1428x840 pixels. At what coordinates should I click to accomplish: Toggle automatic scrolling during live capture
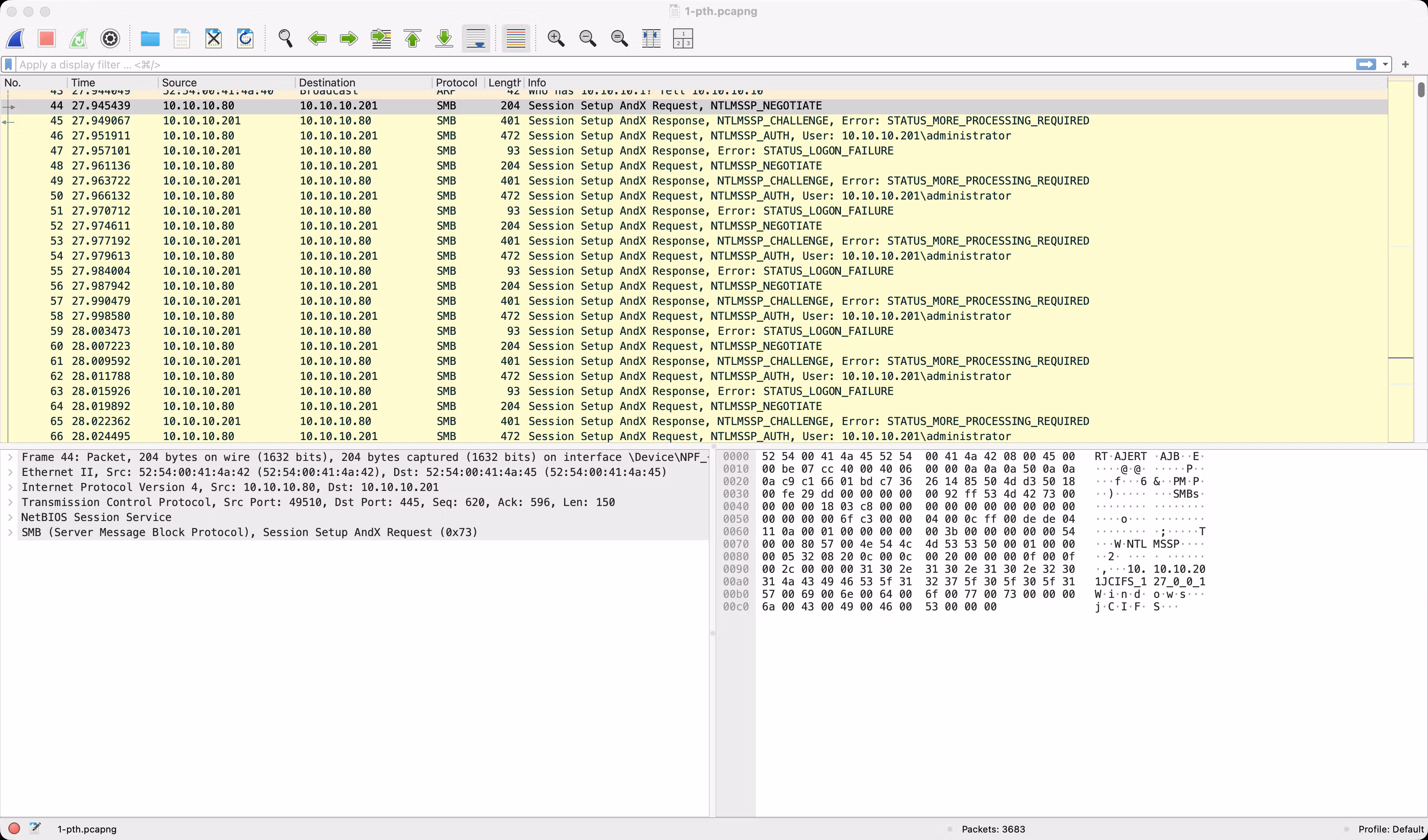(476, 38)
